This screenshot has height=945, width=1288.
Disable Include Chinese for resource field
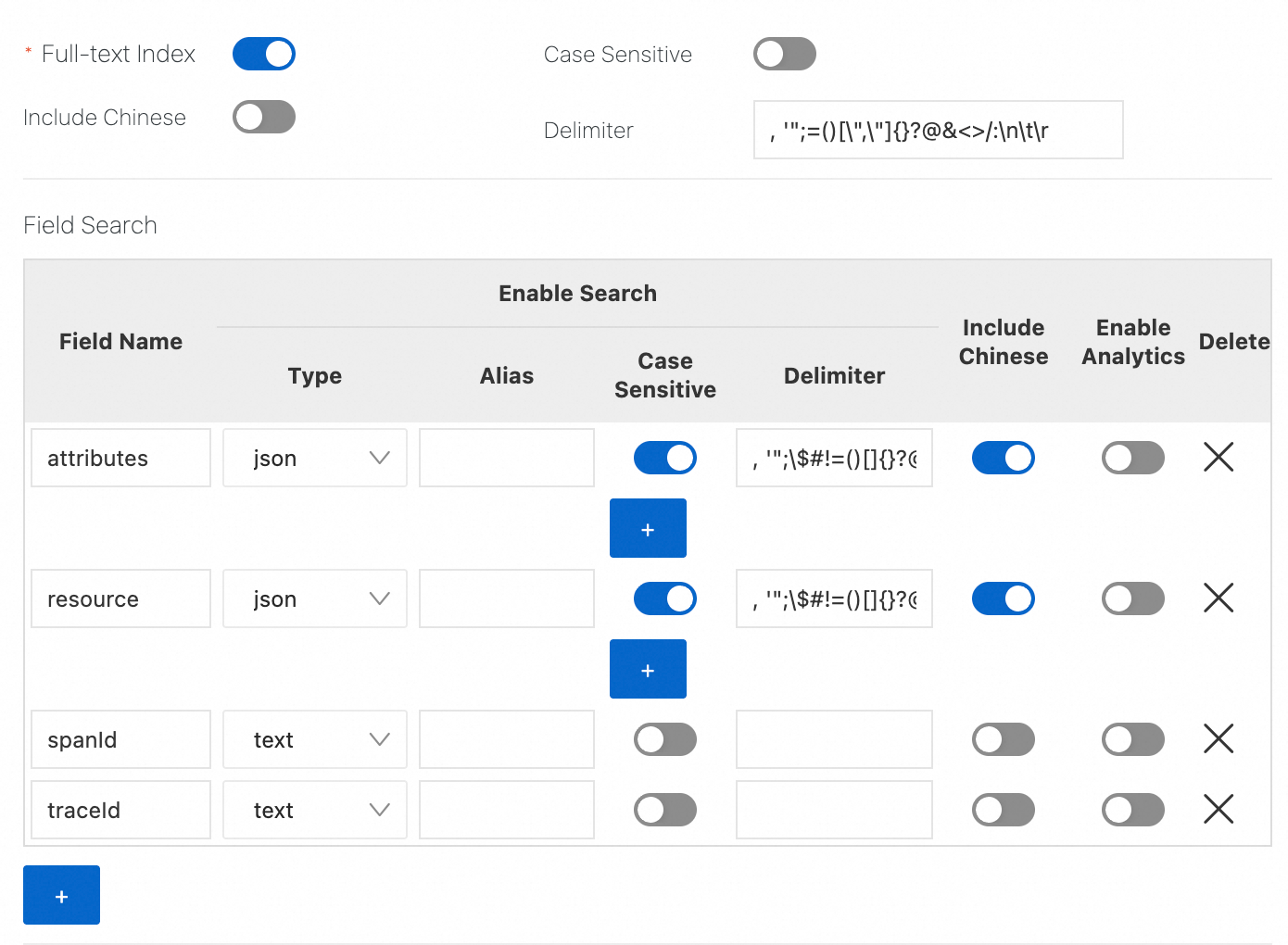[x=1003, y=598]
